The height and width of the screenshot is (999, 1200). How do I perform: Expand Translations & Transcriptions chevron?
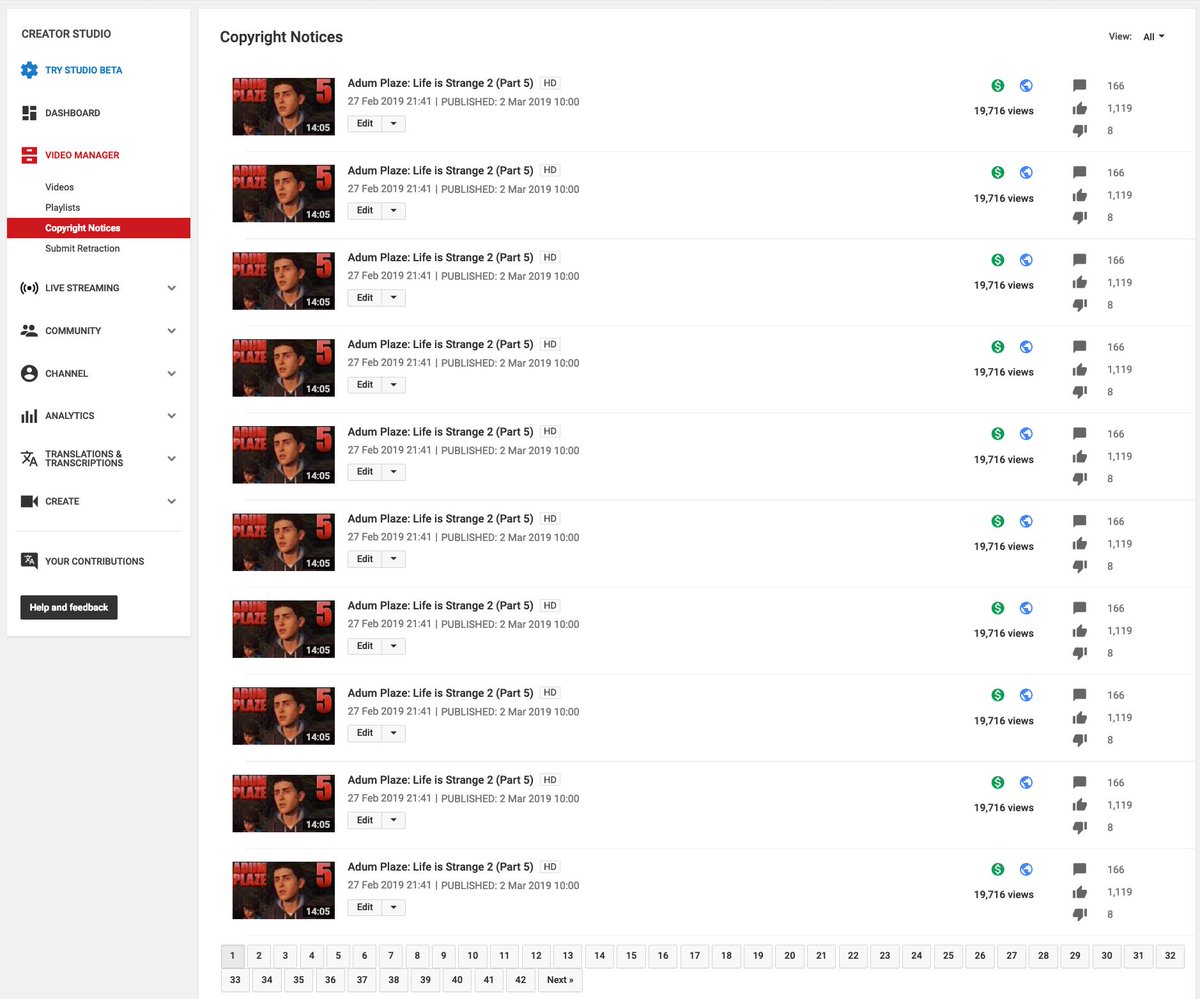coord(172,458)
